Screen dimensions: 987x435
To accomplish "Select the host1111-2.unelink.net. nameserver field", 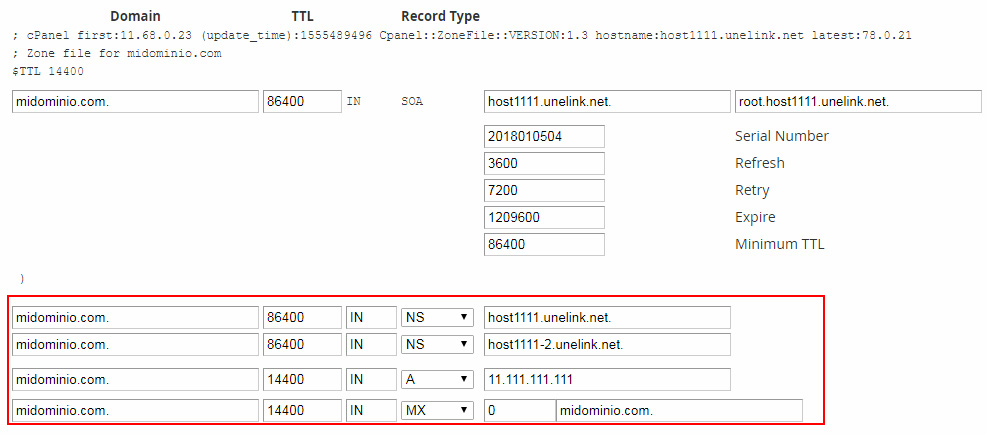I will (x=606, y=345).
